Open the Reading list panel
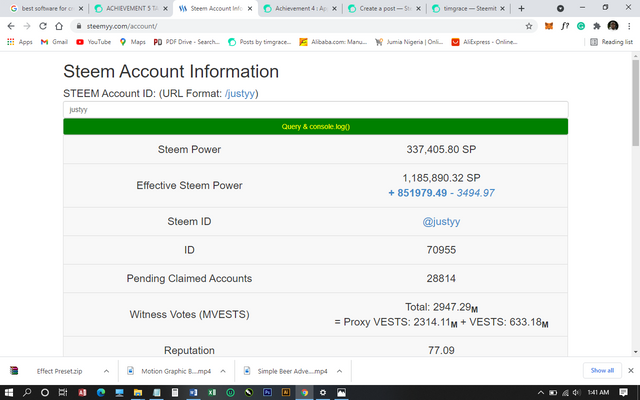Viewport: 640px width, 400px height. 611,42
